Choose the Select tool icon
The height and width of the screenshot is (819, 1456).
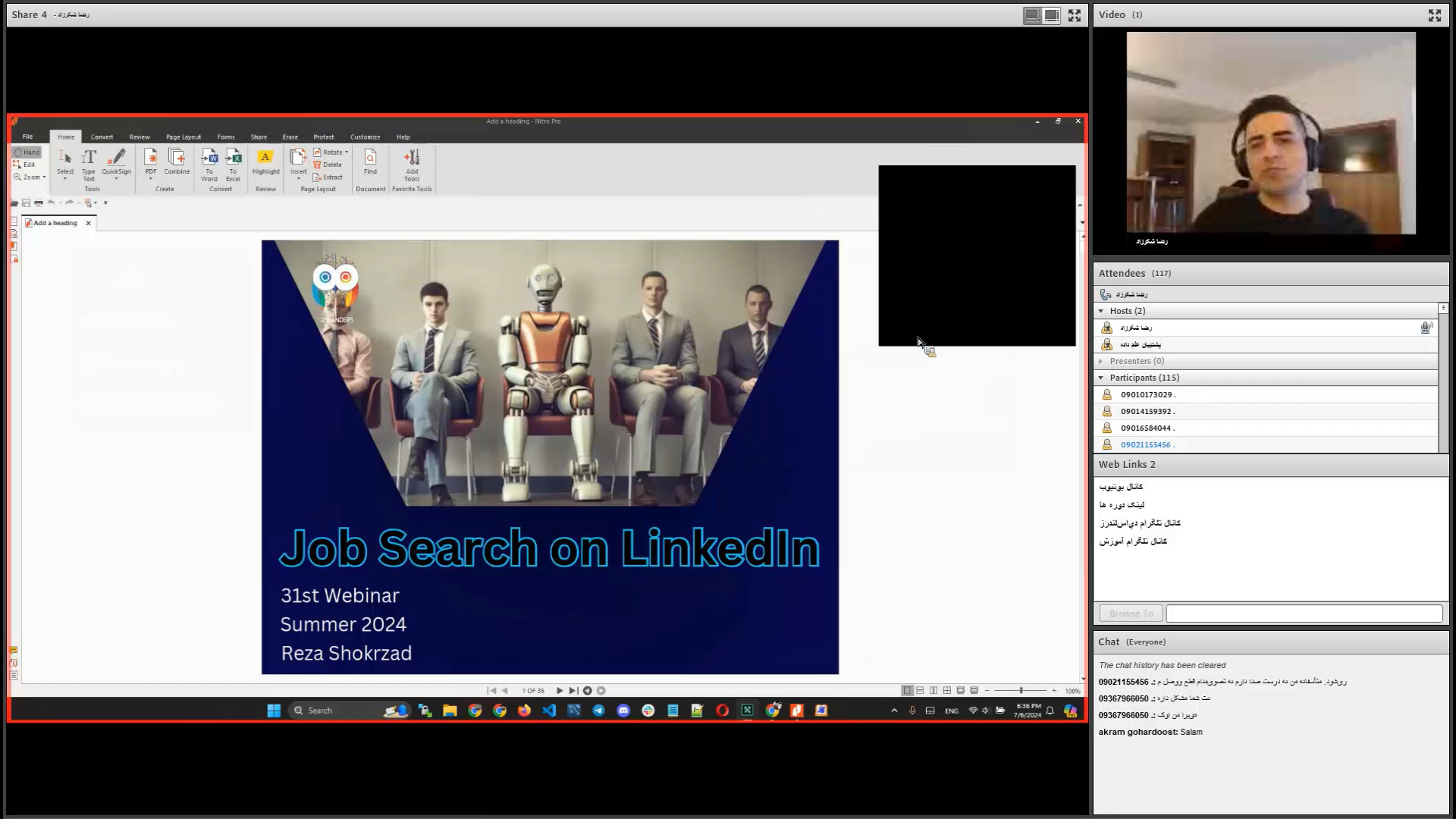coord(65,162)
